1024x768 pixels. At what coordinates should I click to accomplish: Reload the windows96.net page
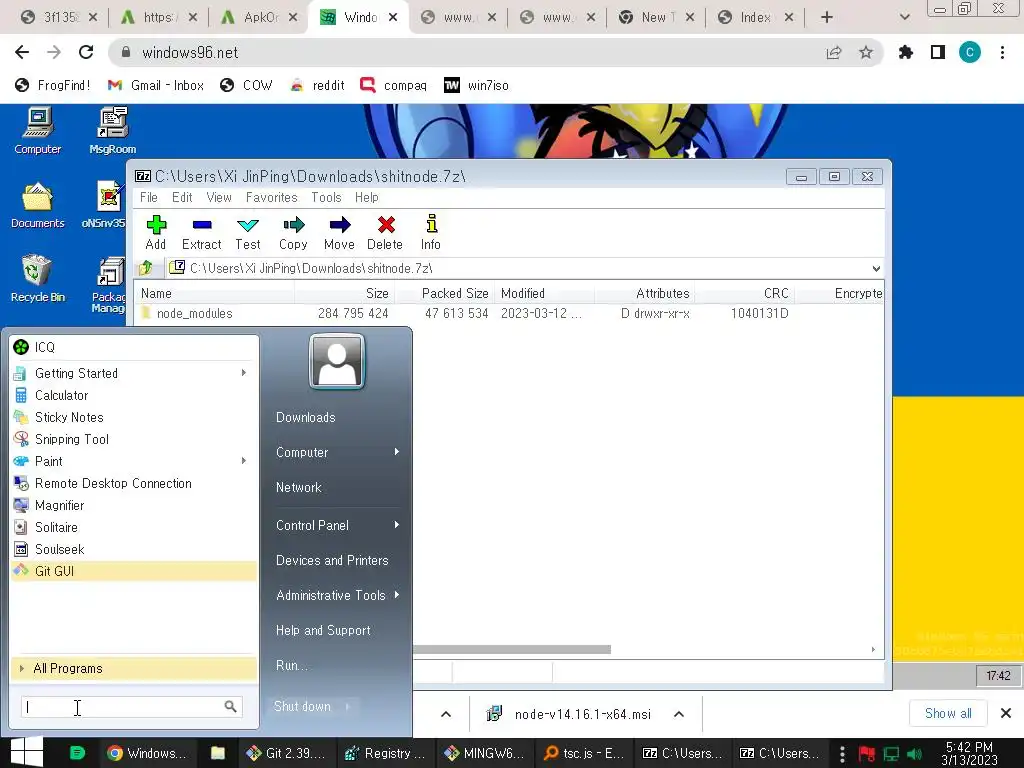click(x=86, y=52)
